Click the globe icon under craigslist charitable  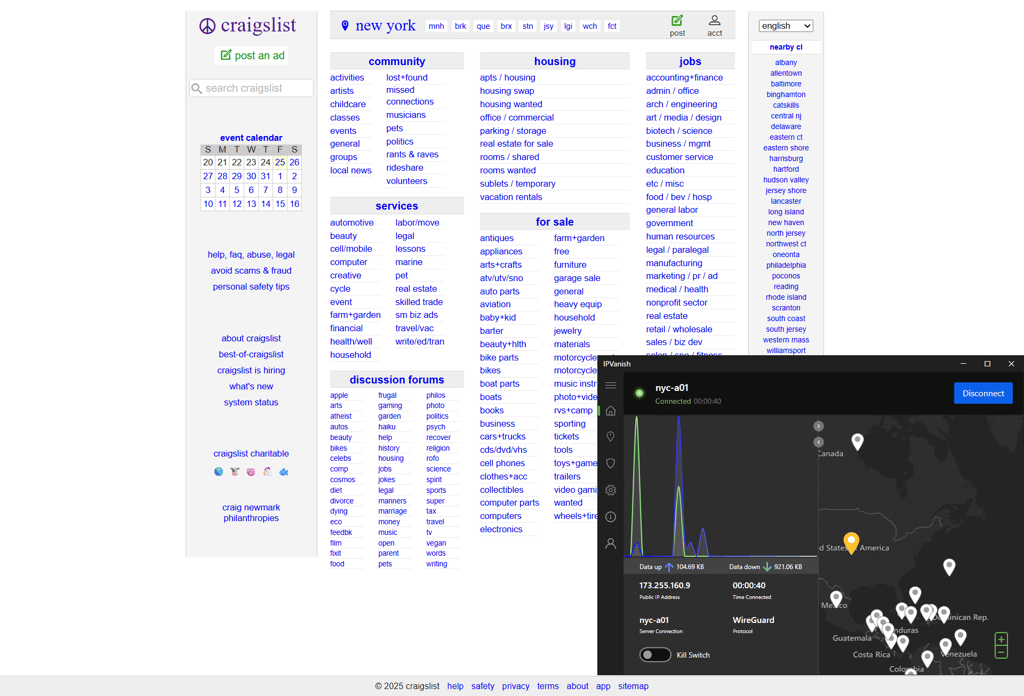coord(219,471)
